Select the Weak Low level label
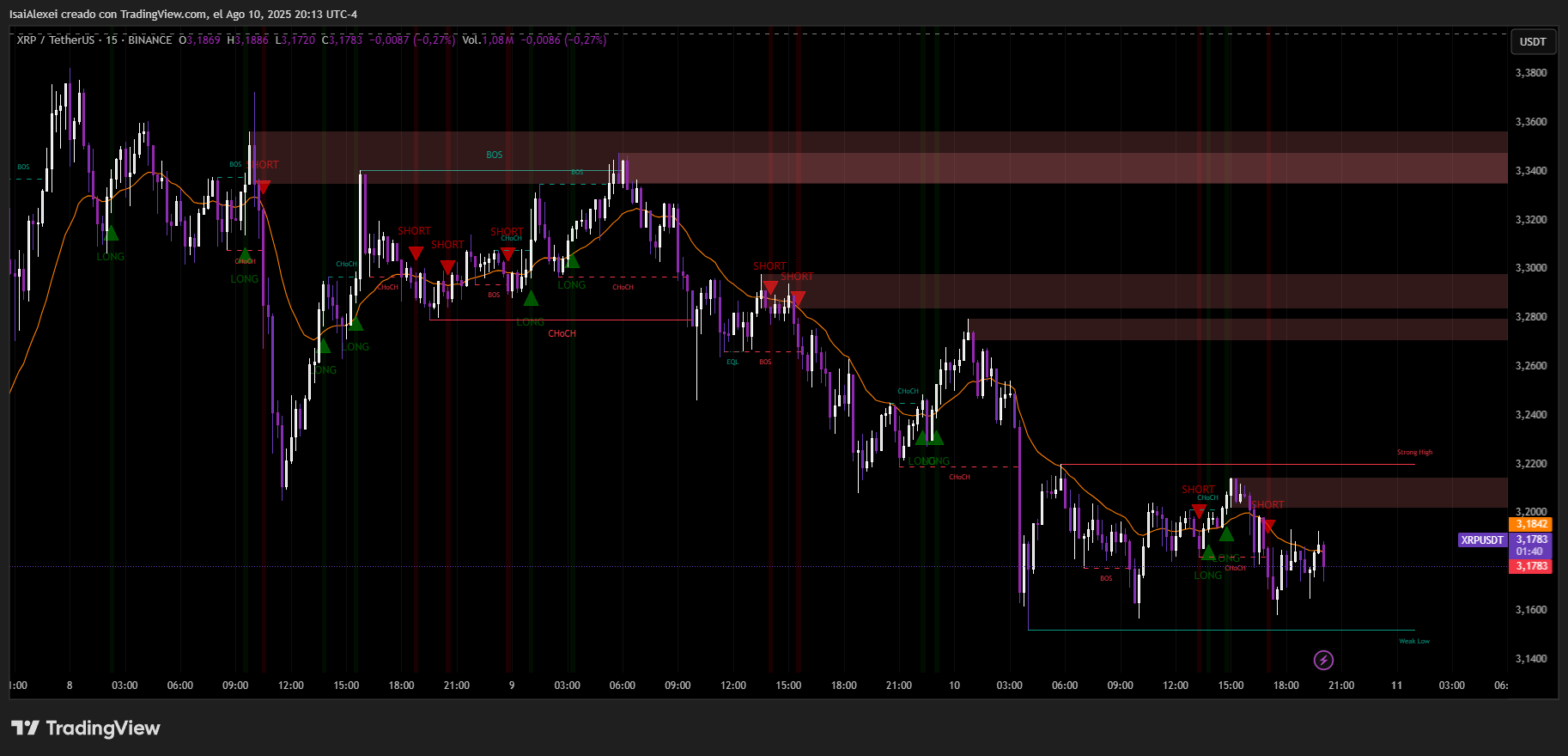This screenshot has width=1568, height=756. pos(1413,641)
